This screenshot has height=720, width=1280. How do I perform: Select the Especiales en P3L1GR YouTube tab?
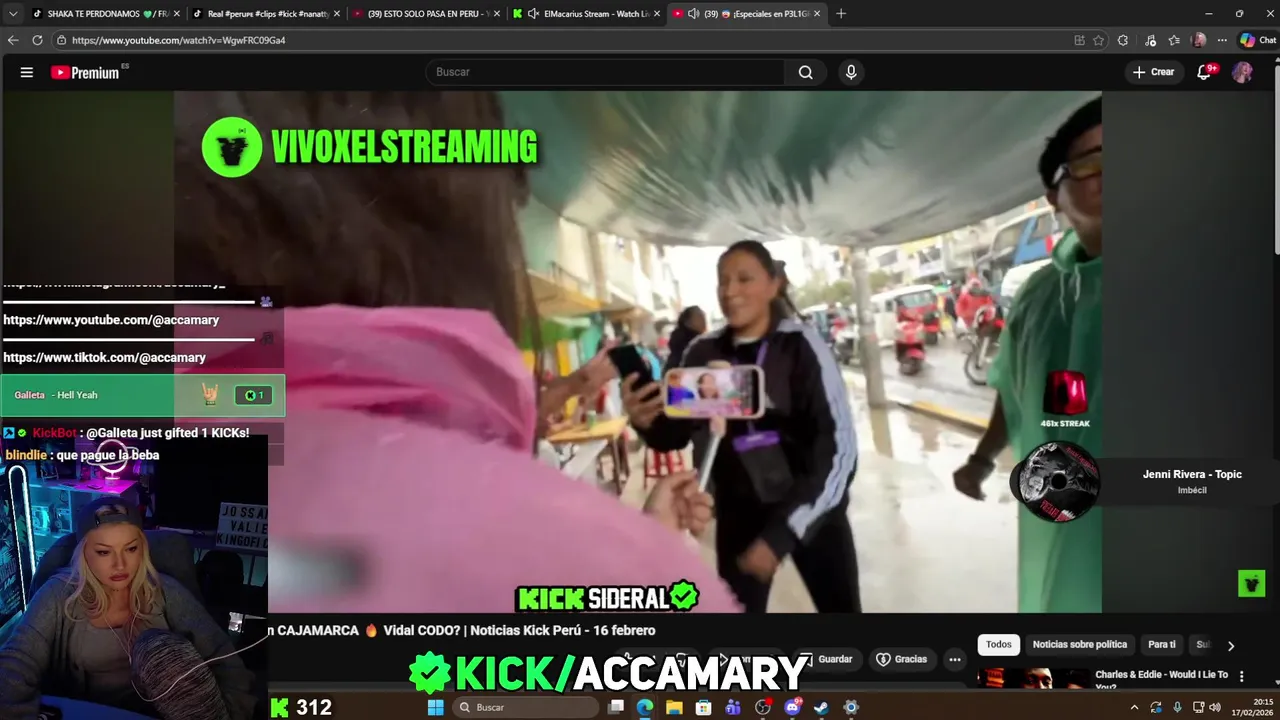pyautogui.click(x=746, y=13)
